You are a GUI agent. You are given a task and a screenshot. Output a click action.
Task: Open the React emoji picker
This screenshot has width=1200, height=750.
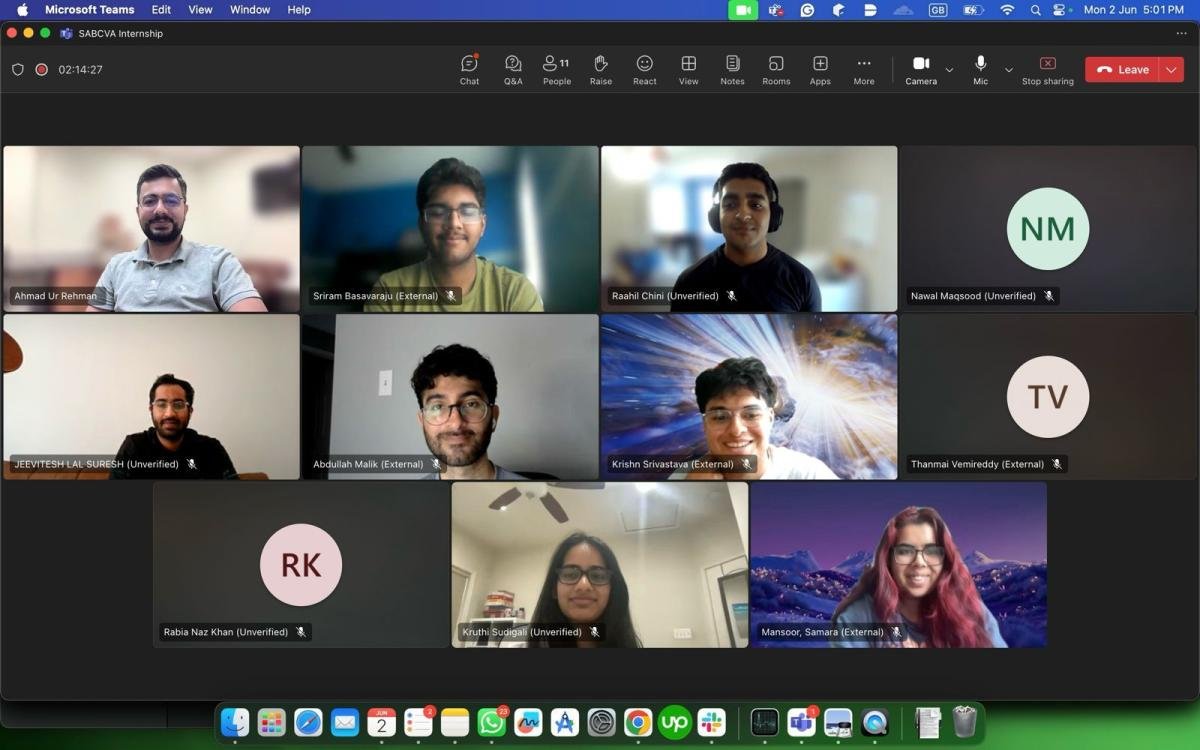[644, 69]
